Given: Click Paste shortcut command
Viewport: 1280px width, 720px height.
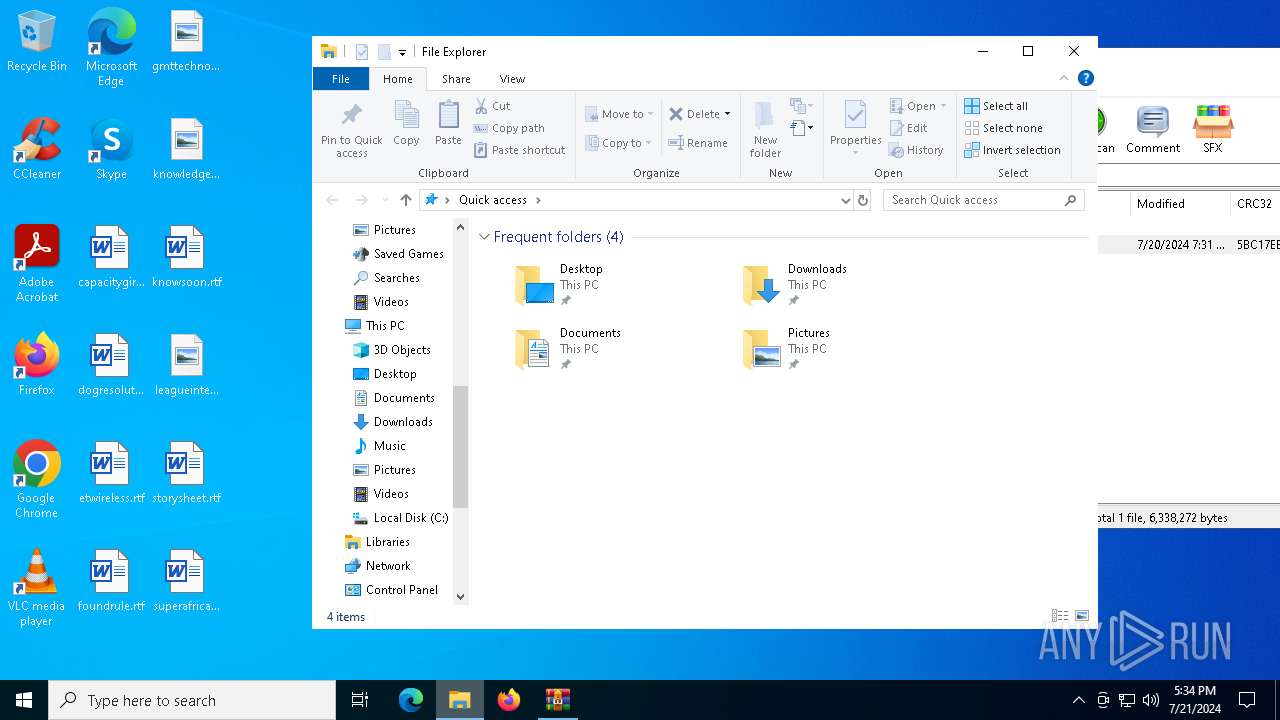Looking at the screenshot, I should 519,150.
